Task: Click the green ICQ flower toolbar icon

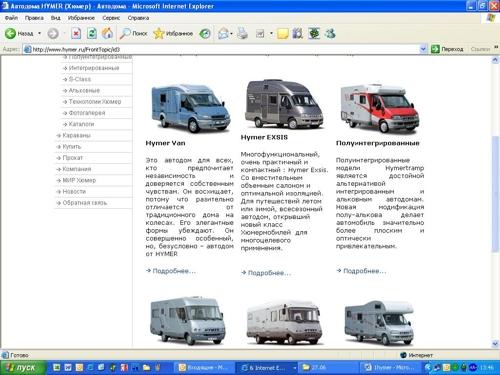Action: [x=314, y=33]
